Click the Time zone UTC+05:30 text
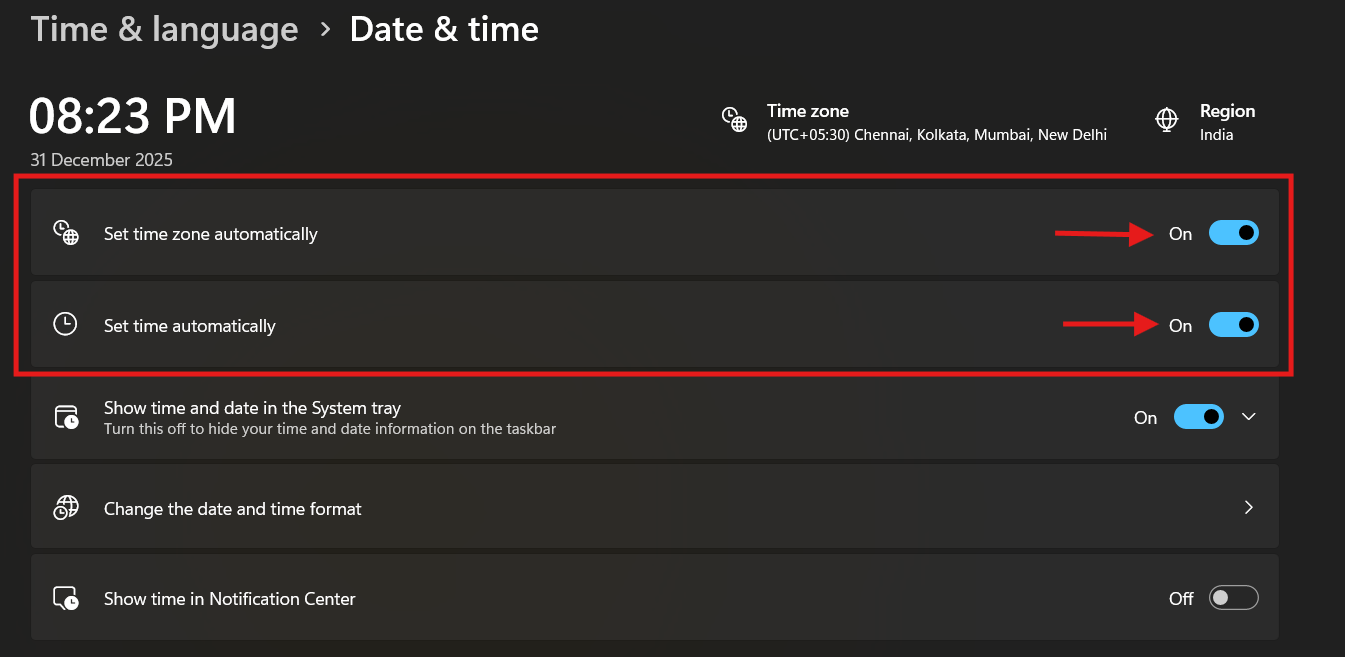1345x657 pixels. 936,135
